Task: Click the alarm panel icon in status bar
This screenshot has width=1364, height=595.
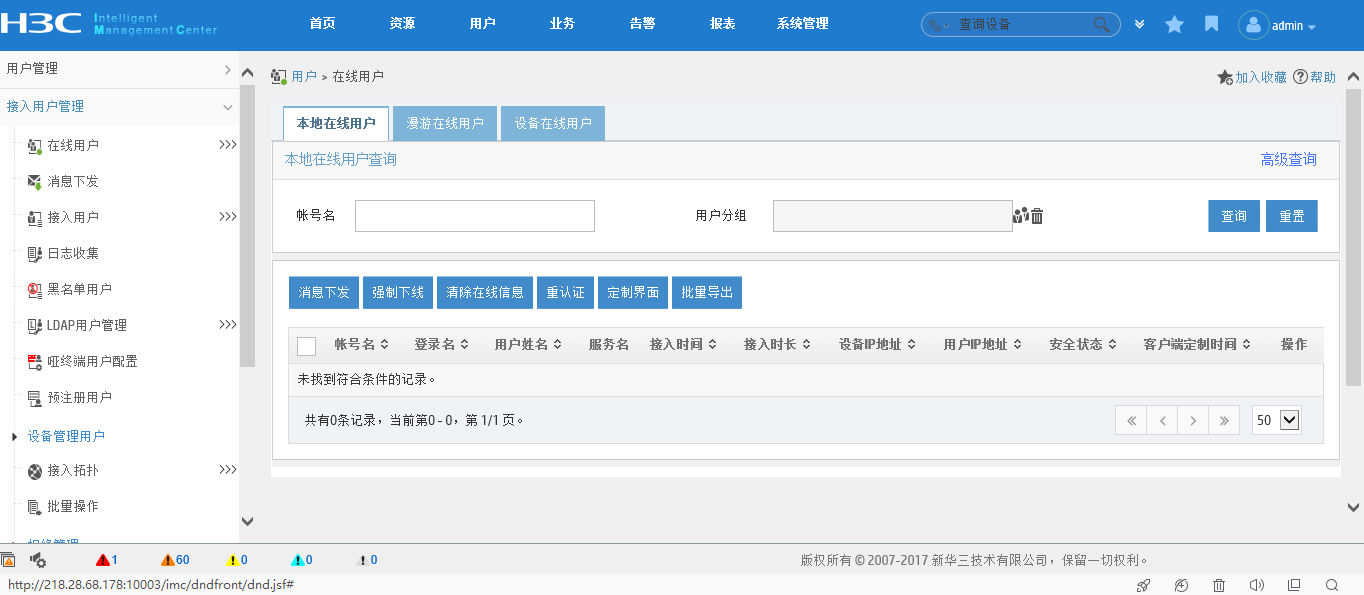Action: pyautogui.click(x=8, y=560)
